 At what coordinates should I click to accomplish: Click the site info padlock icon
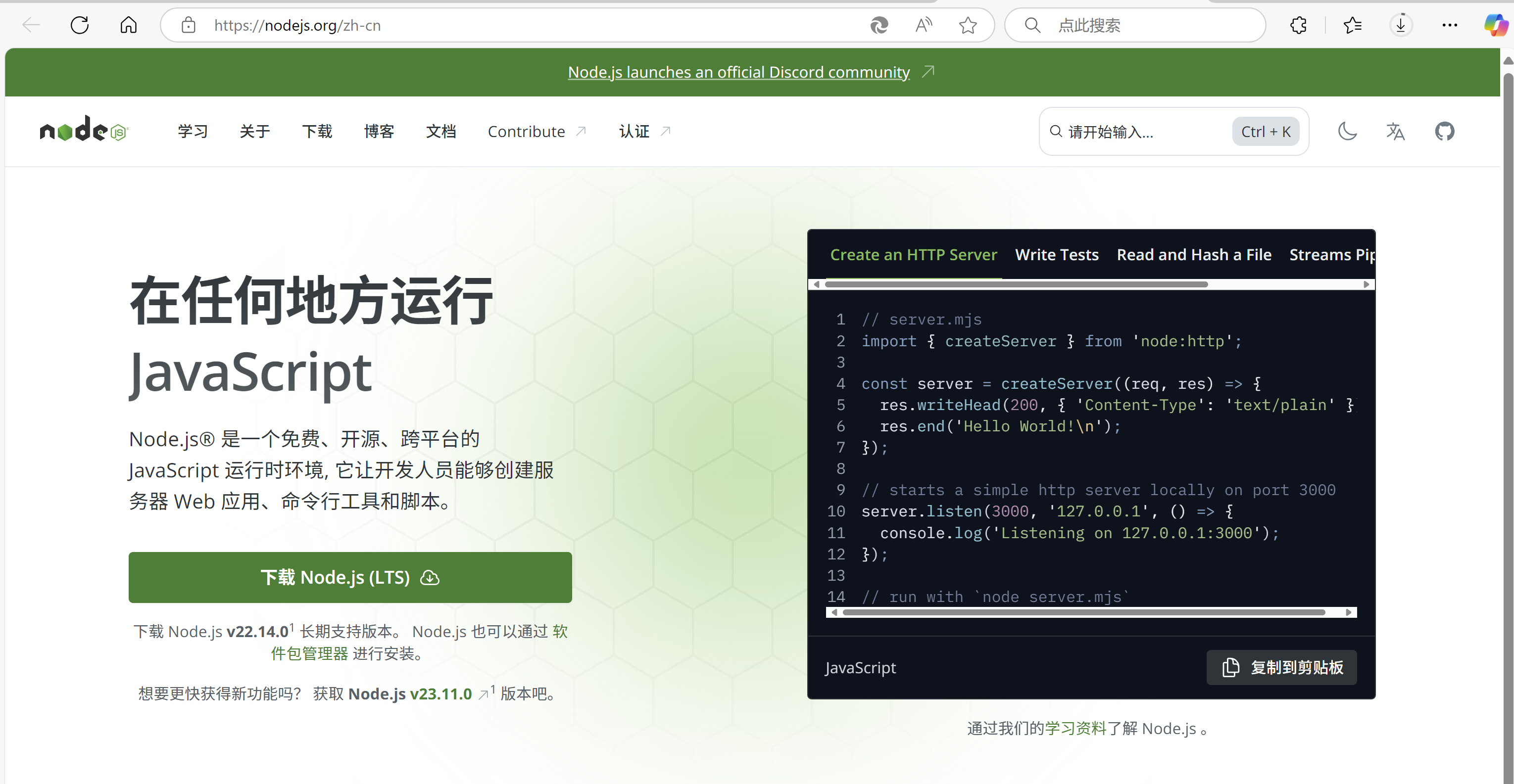point(188,25)
